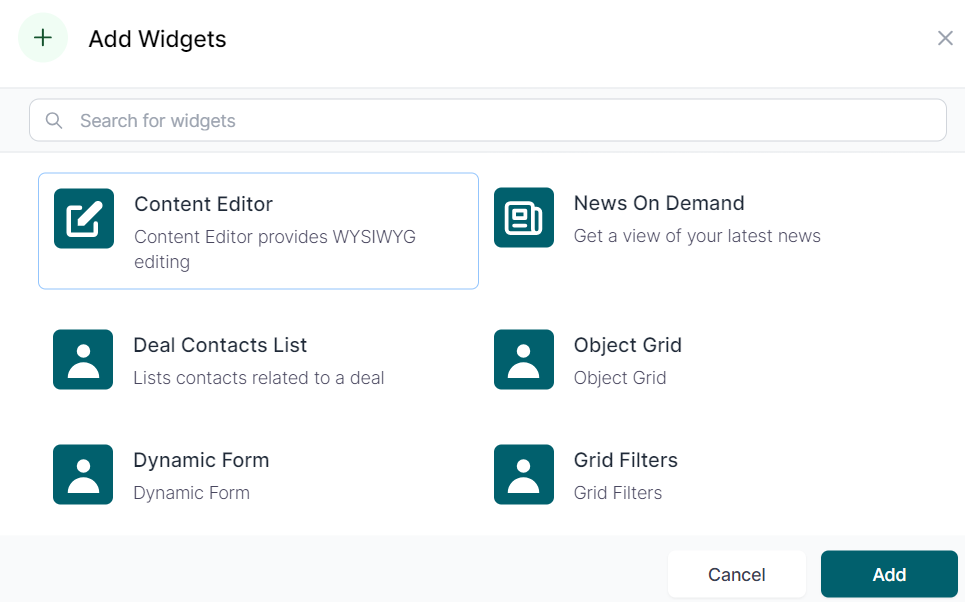965x602 pixels.
Task: Click the Dynamic Form widget title
Action: pyautogui.click(x=201, y=460)
